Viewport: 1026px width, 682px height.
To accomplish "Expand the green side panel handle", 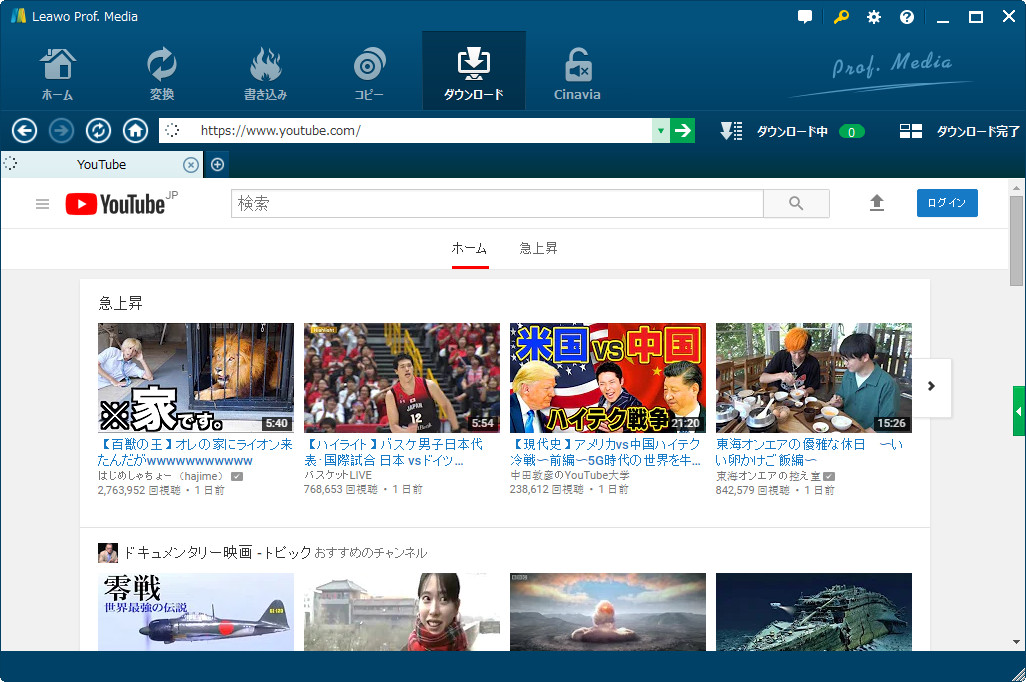I will pyautogui.click(x=1019, y=411).
